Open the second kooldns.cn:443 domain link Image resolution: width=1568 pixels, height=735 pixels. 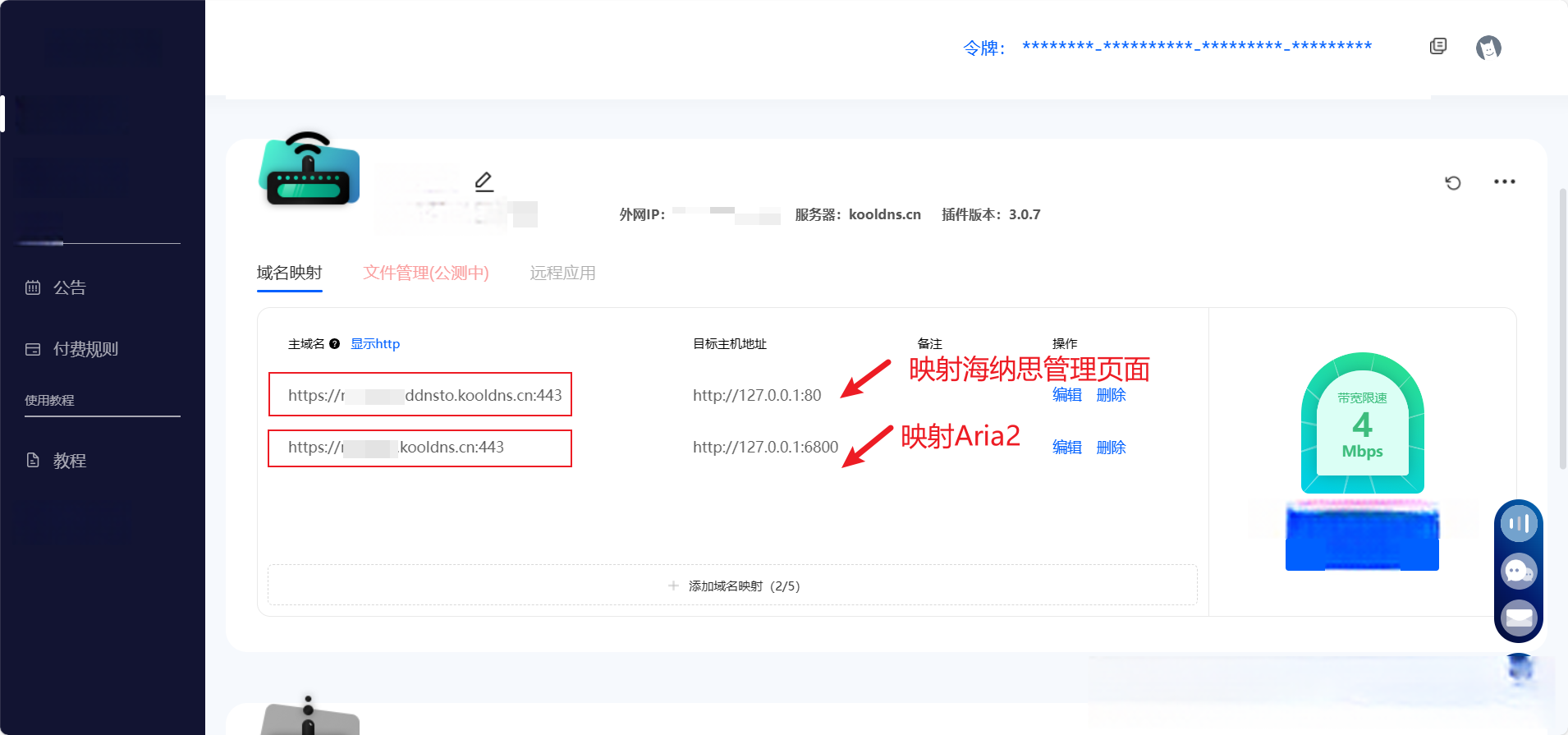click(396, 448)
